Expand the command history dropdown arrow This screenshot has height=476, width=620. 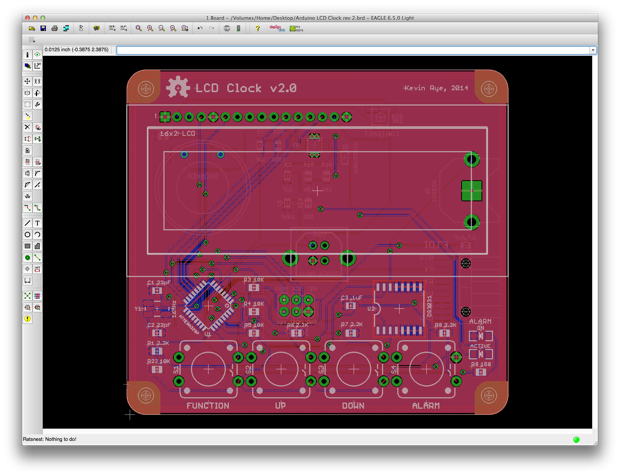(593, 50)
